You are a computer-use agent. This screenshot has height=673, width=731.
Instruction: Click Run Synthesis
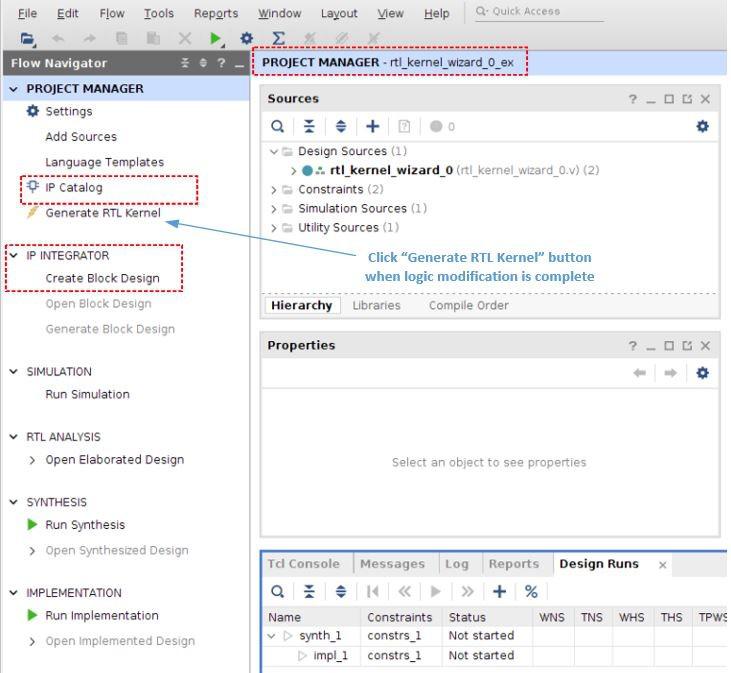pos(85,525)
